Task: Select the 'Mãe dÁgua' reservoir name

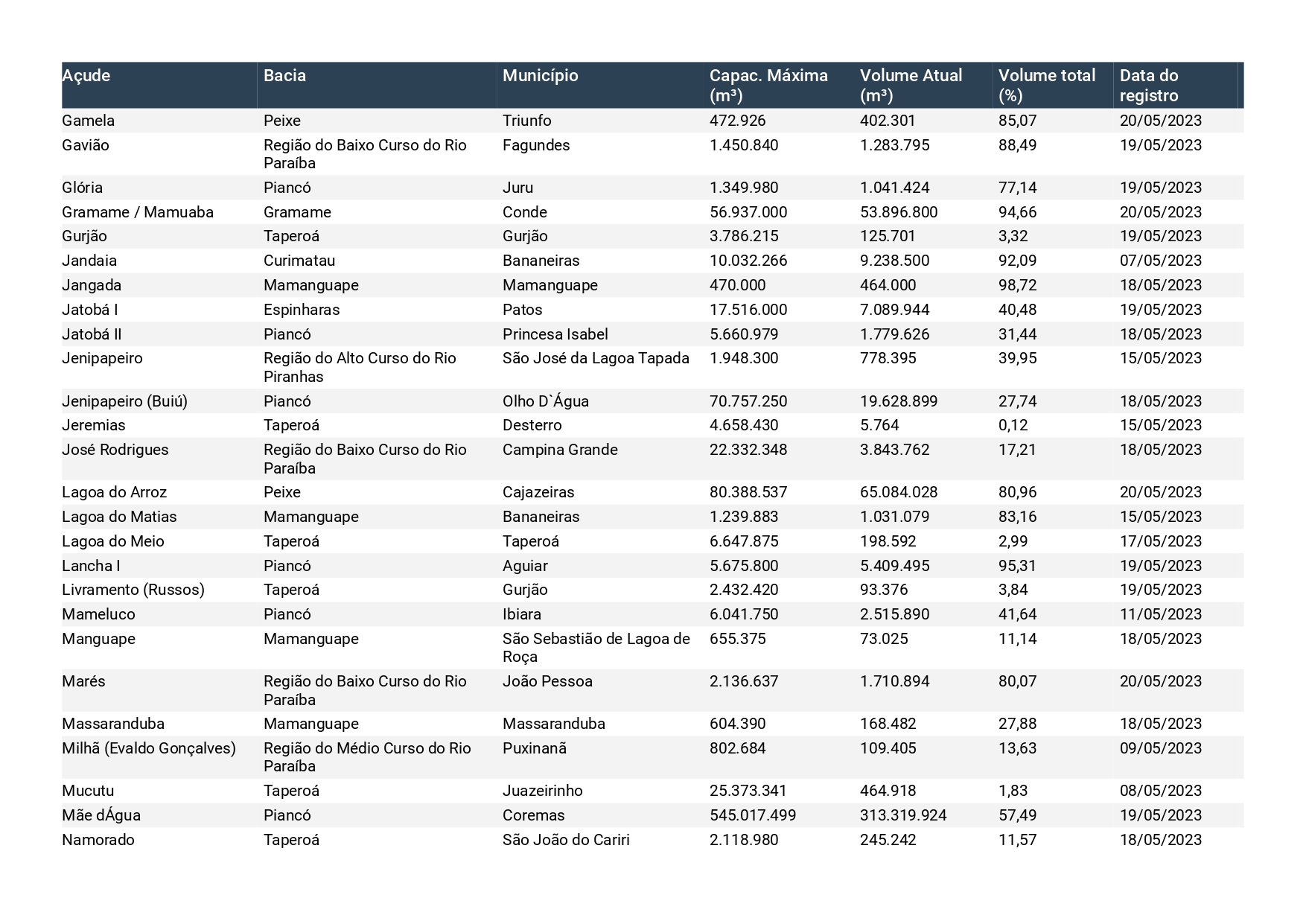Action: click(101, 815)
